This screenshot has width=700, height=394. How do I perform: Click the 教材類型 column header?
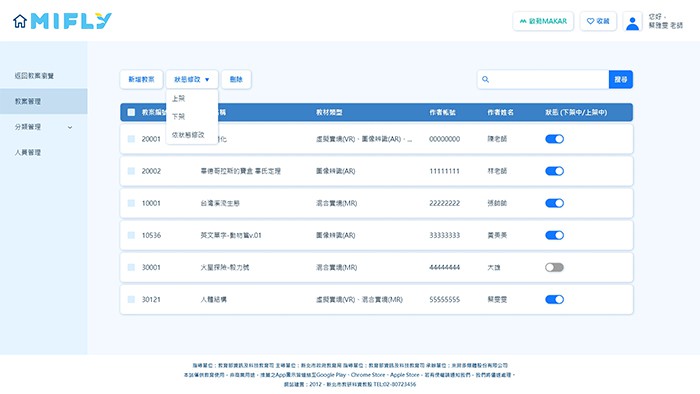(329, 112)
